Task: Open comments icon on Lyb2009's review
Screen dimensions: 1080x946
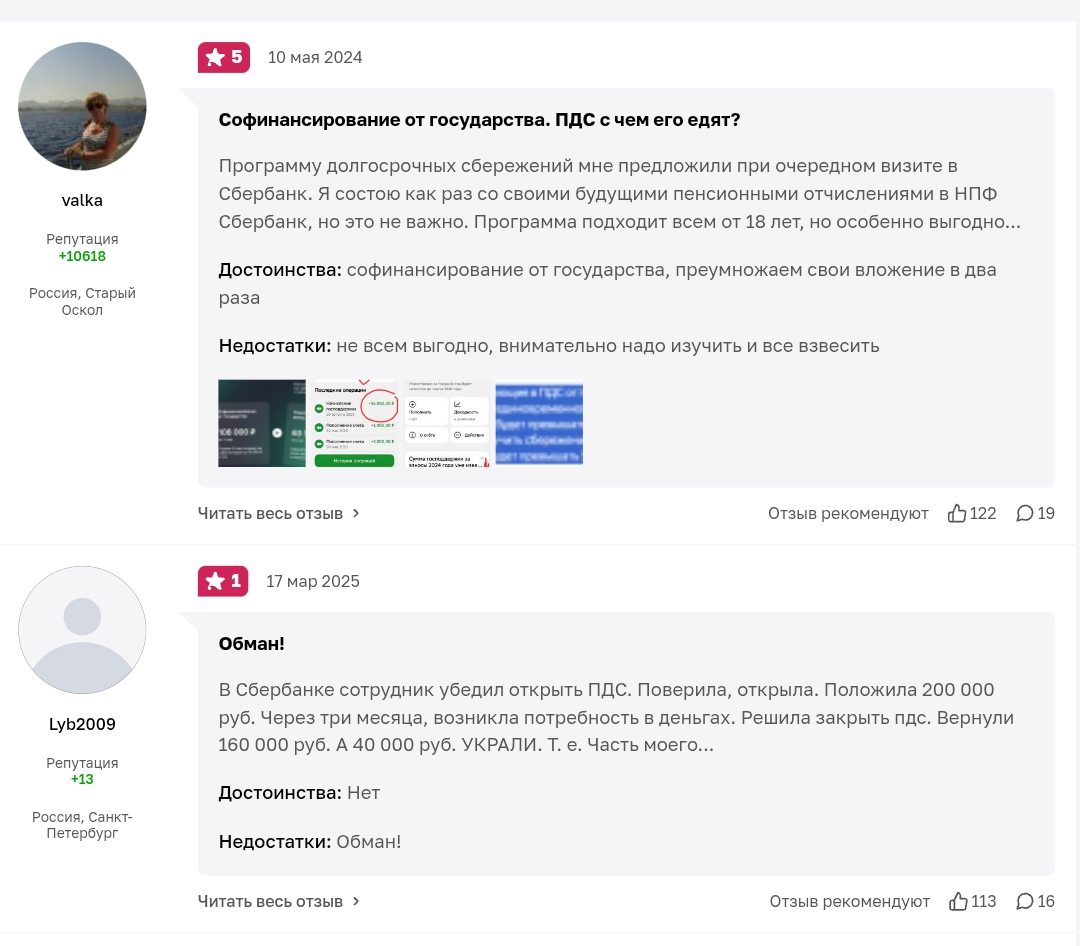Action: [x=1025, y=901]
